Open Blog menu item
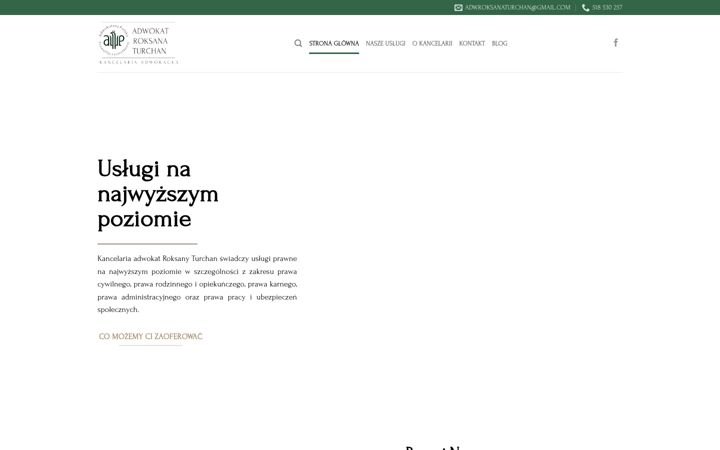 click(x=500, y=43)
